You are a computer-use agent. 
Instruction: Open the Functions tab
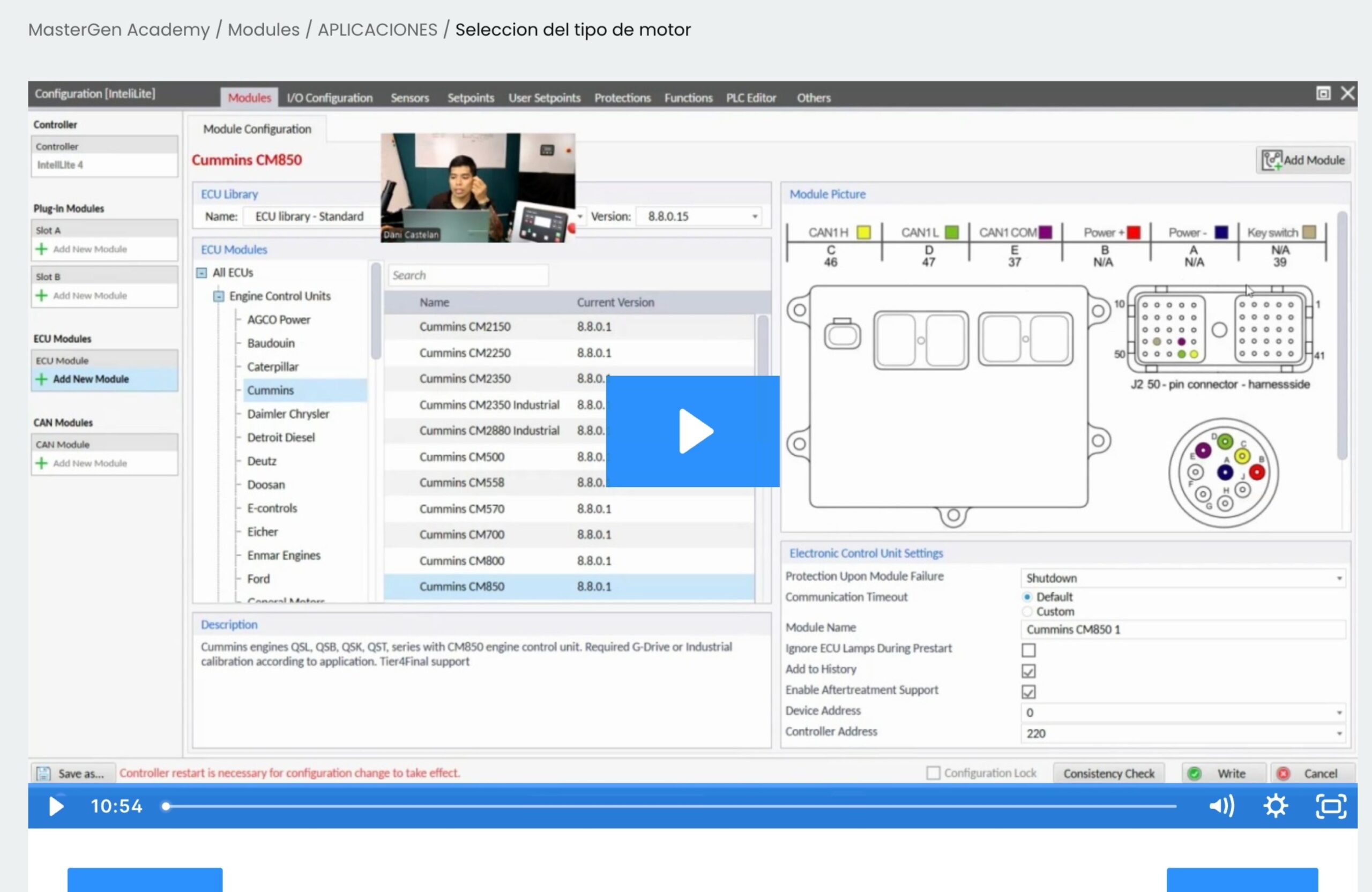point(688,98)
